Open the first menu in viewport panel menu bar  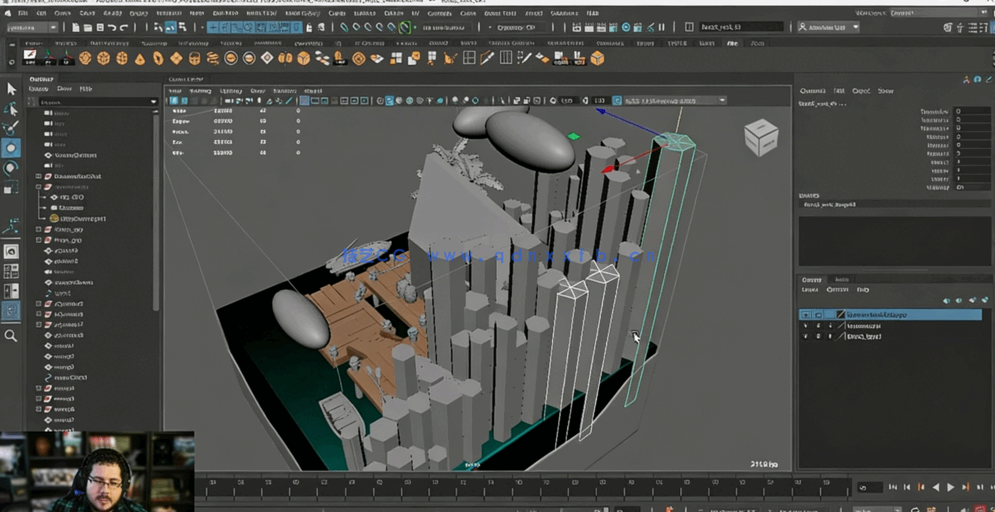pos(177,91)
